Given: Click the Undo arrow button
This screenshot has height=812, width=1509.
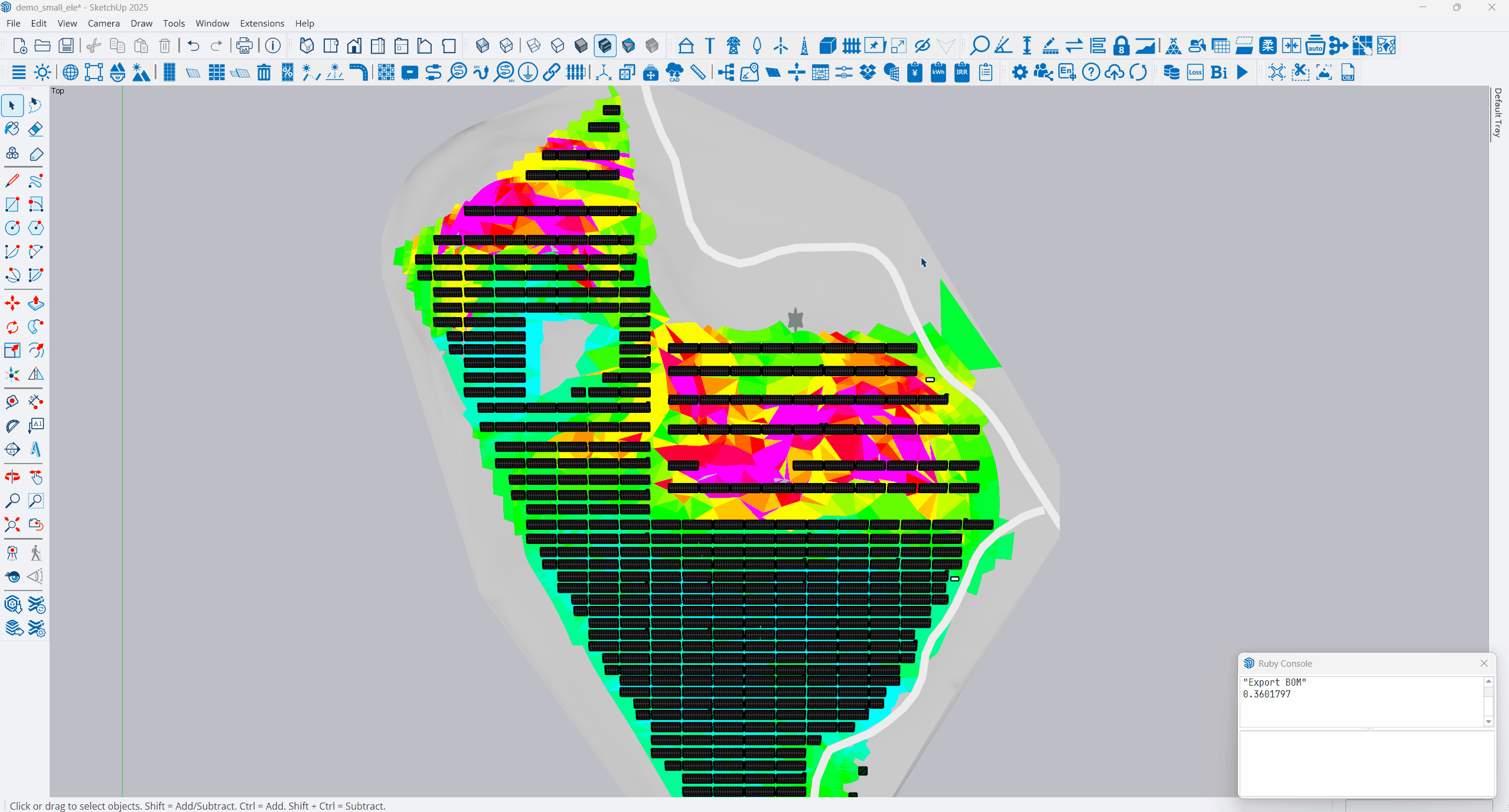Looking at the screenshot, I should click(x=193, y=45).
